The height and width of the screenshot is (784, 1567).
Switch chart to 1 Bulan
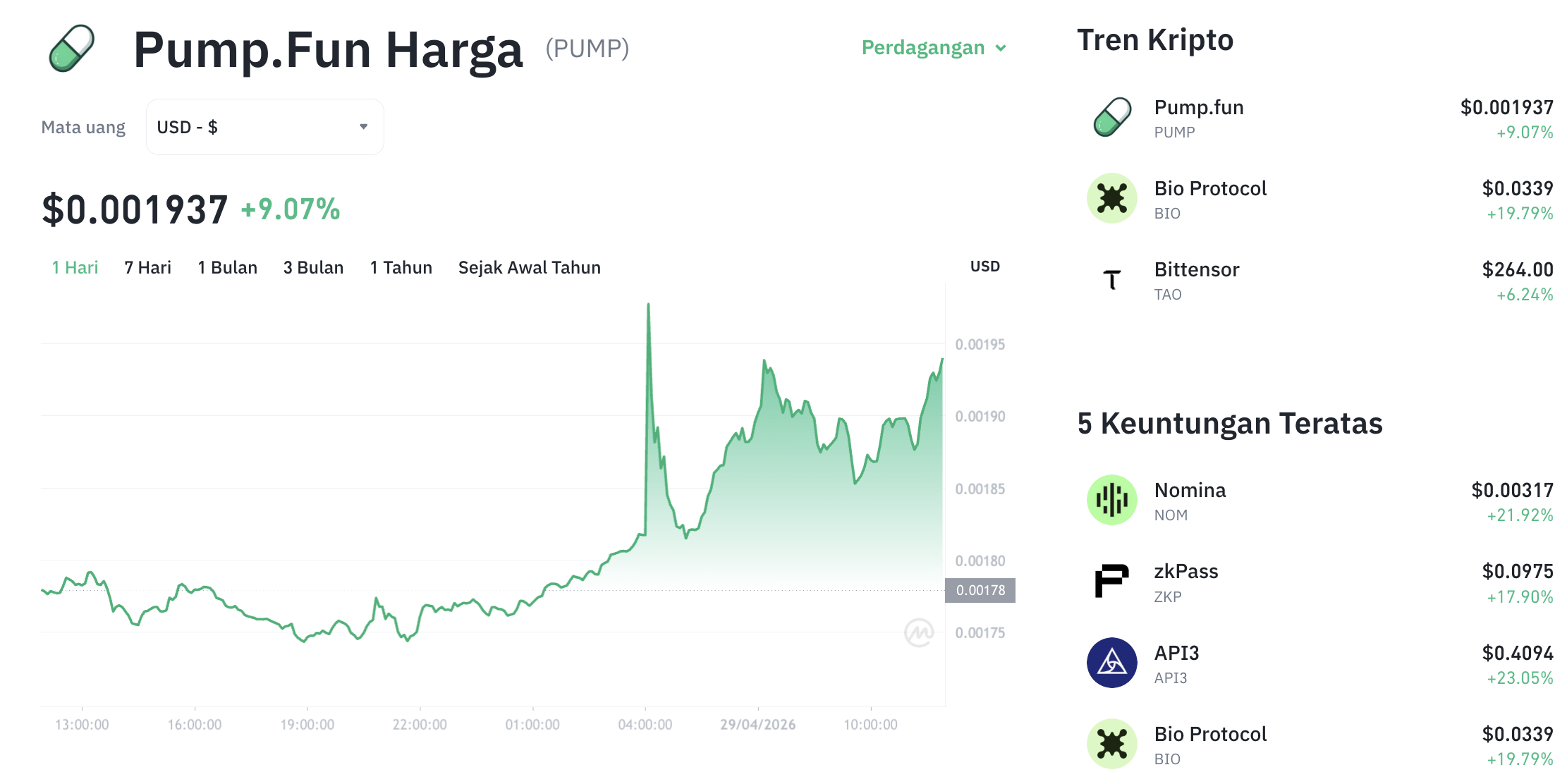[x=227, y=268]
